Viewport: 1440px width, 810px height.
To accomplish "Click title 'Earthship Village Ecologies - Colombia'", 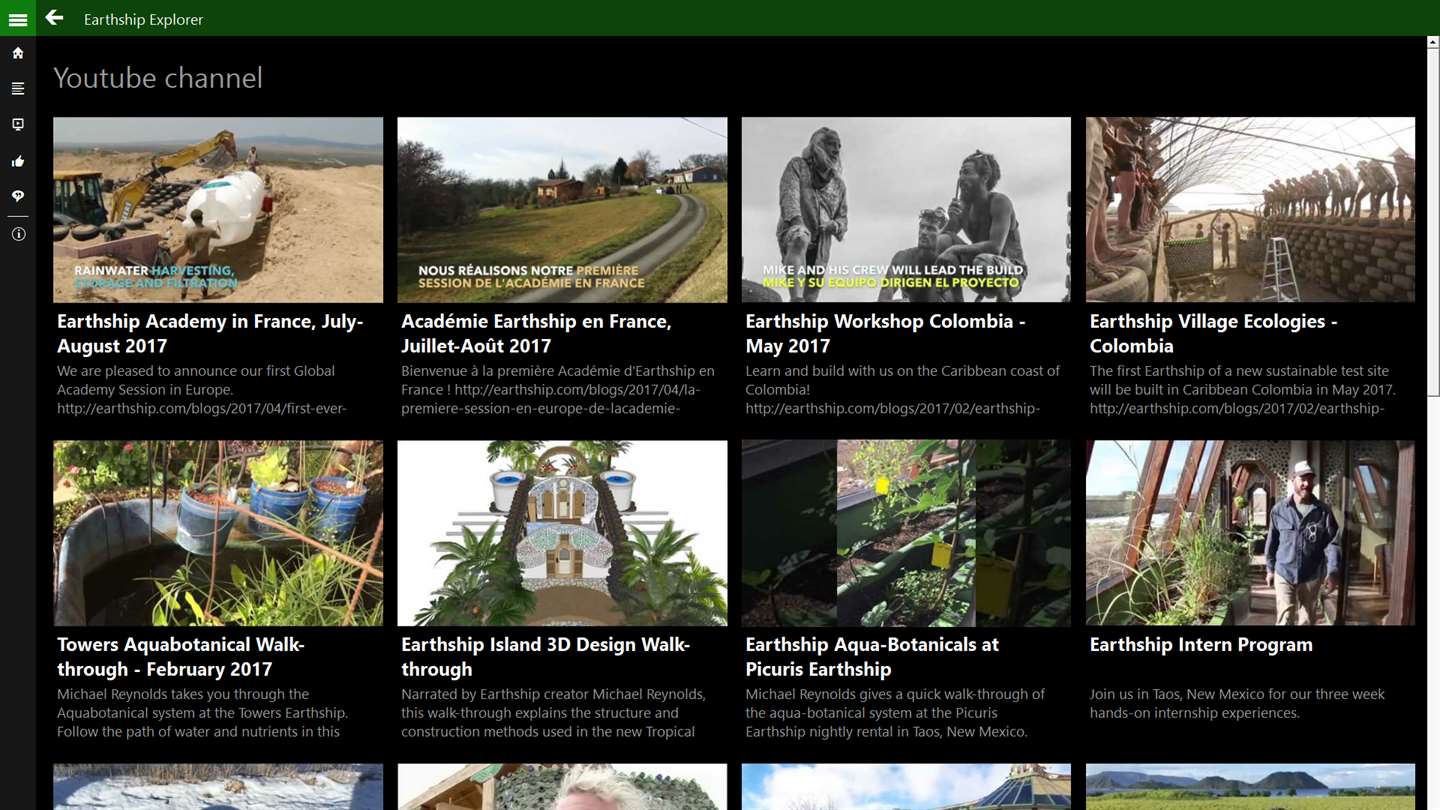I will [x=1213, y=333].
